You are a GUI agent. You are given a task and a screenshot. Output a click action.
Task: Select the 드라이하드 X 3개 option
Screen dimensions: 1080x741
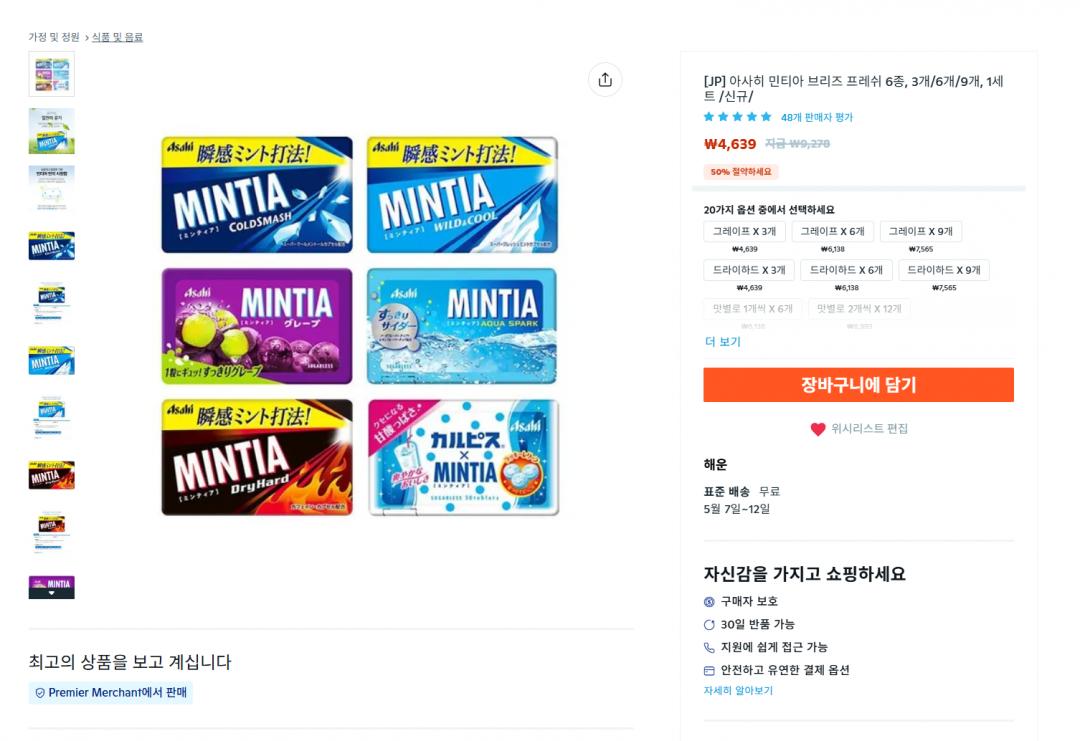click(x=749, y=270)
